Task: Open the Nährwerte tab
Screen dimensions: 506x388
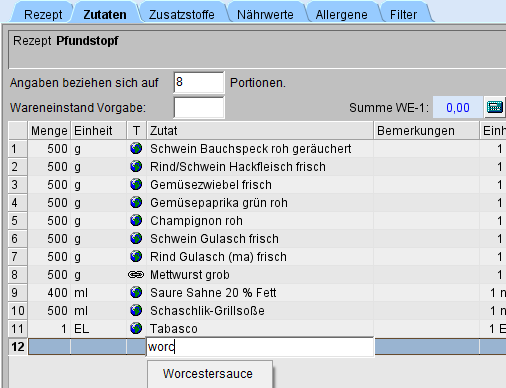Action: (x=265, y=15)
